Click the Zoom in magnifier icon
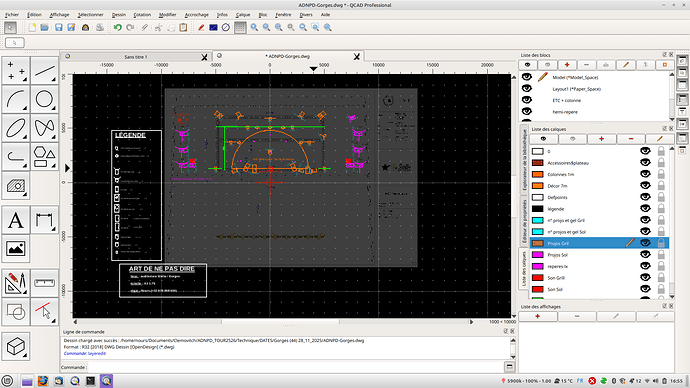The width and height of the screenshot is (690, 388). [x=254, y=27]
